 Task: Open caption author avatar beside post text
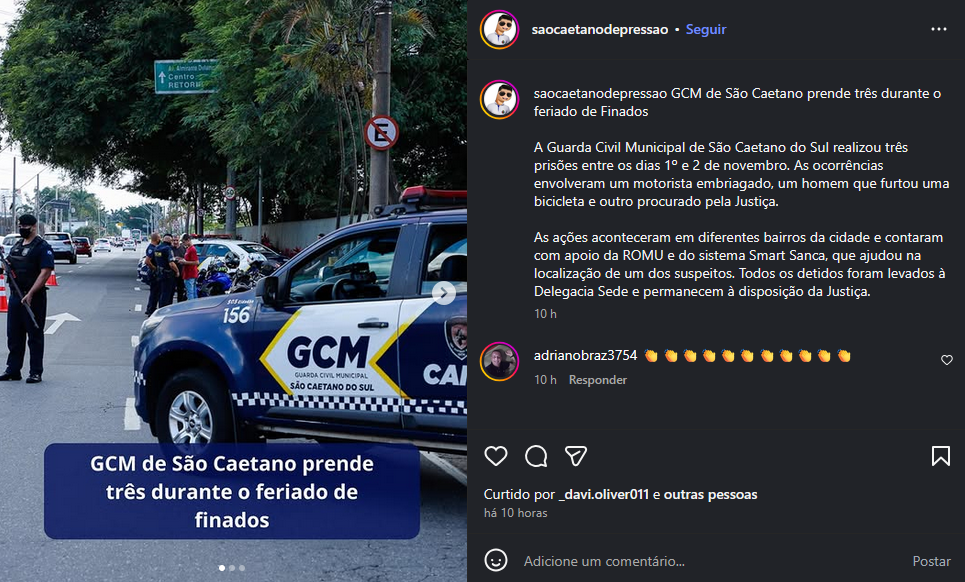499,100
